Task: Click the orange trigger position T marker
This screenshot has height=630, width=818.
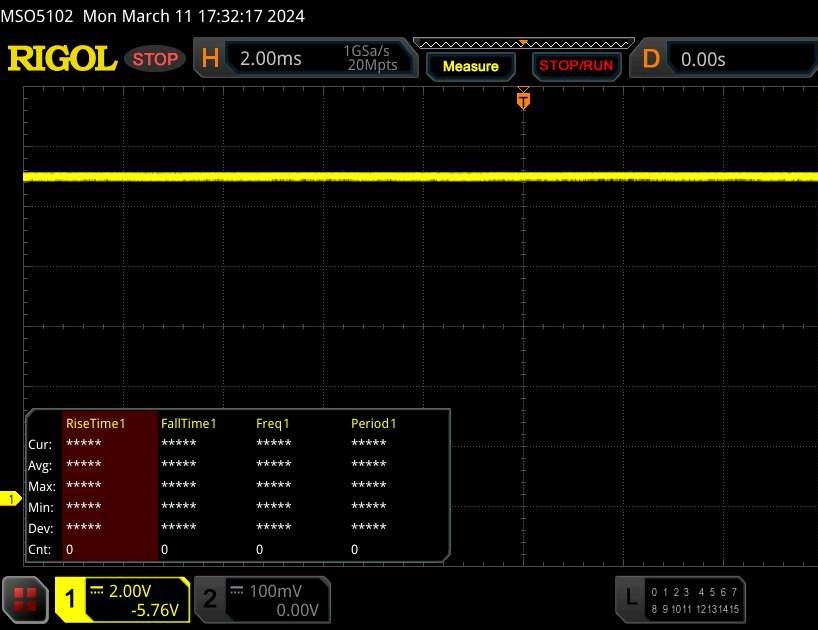Action: click(523, 100)
